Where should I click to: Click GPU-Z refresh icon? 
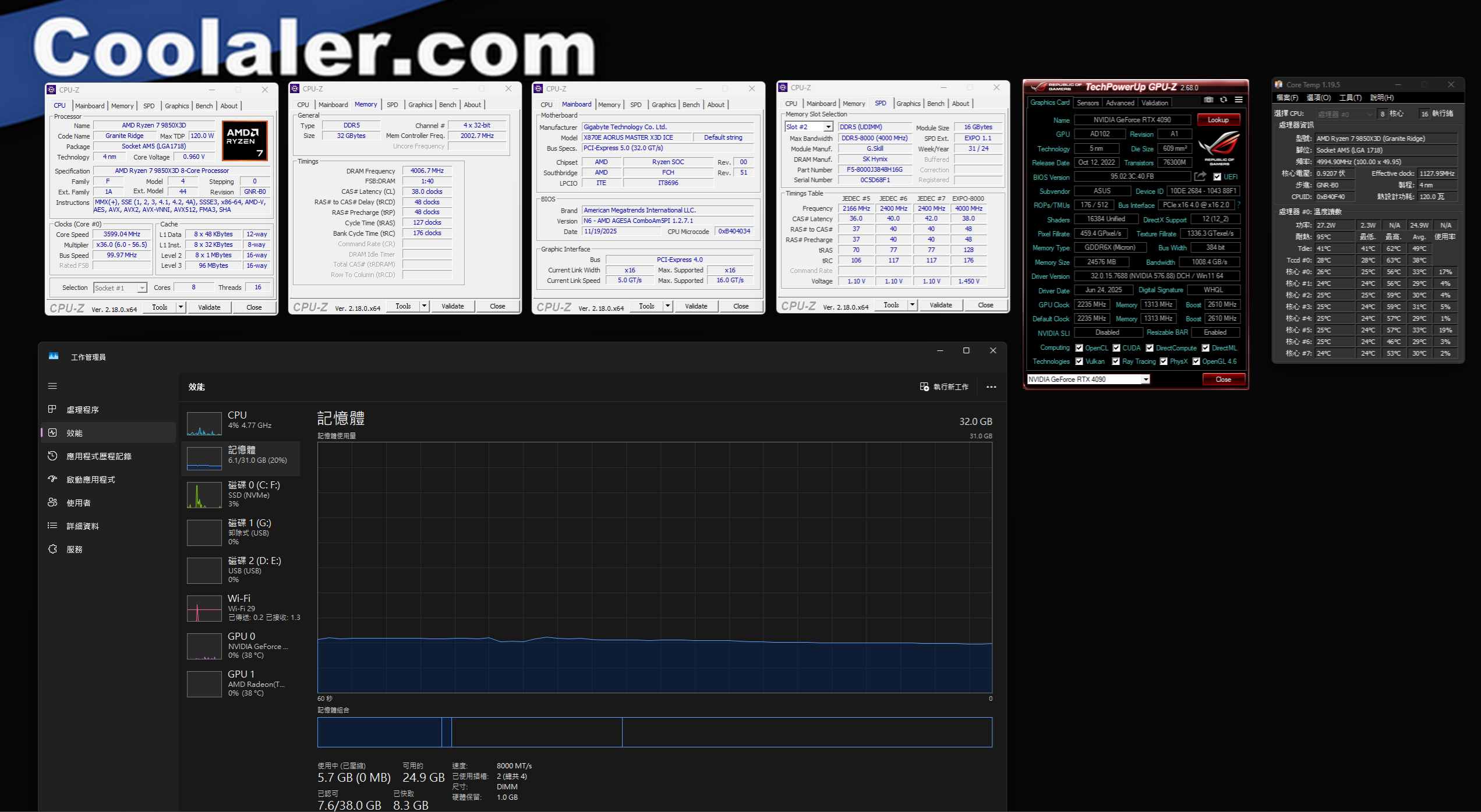[1224, 100]
